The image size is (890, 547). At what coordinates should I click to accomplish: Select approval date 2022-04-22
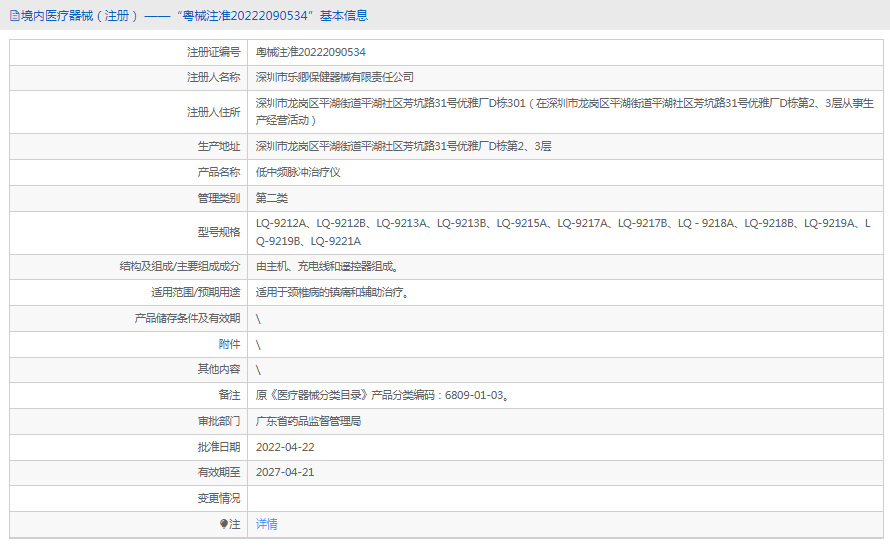[x=285, y=447]
